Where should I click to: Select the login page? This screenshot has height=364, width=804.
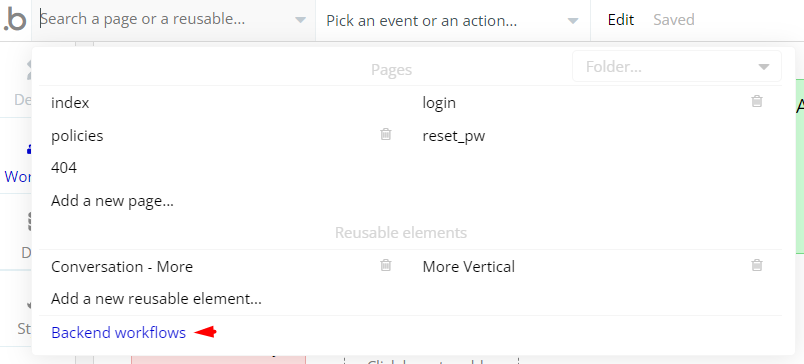[439, 103]
